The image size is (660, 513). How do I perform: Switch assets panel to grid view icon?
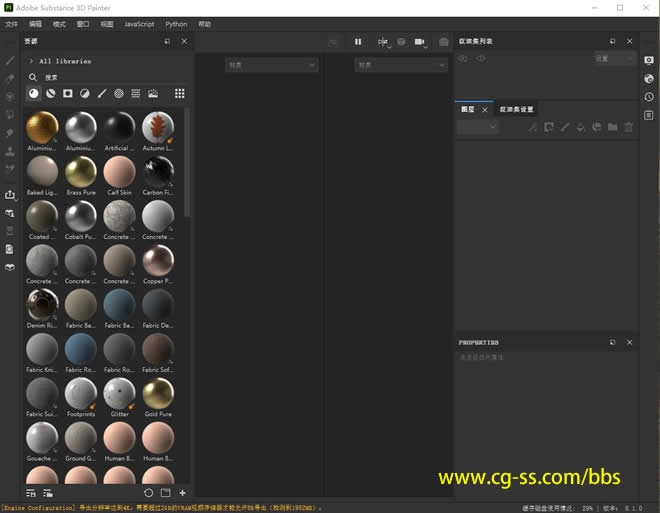tap(180, 94)
